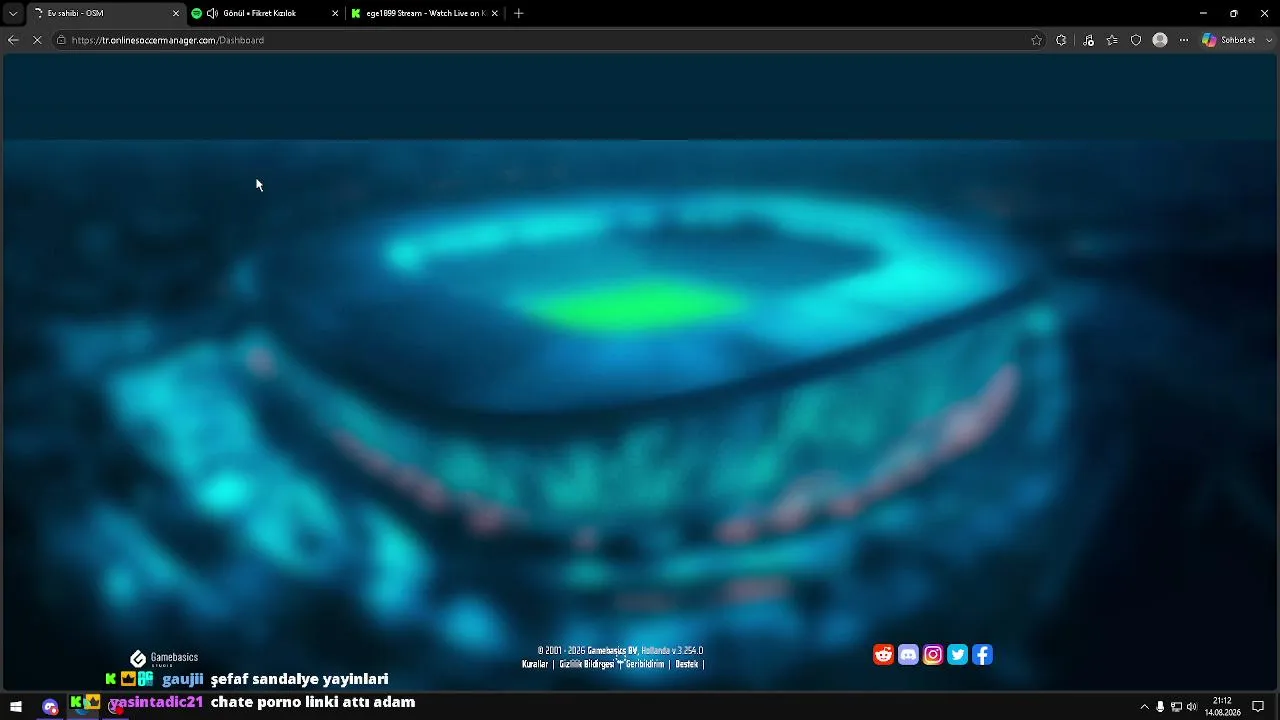Image resolution: width=1280 pixels, height=720 pixels.
Task: Close the Gönül Fikret Kızılok tab
Action: [335, 13]
